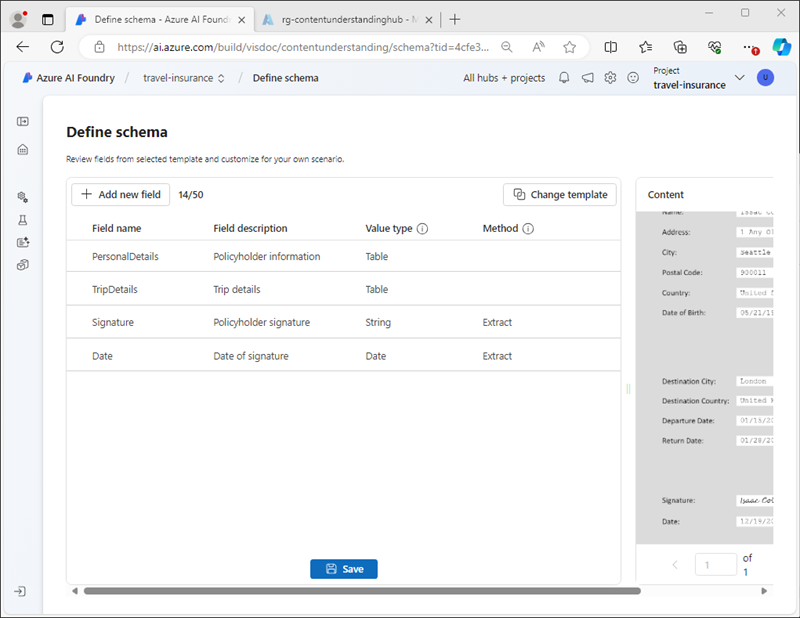This screenshot has height=618, width=800.
Task: Click Add new field button
Action: [120, 194]
